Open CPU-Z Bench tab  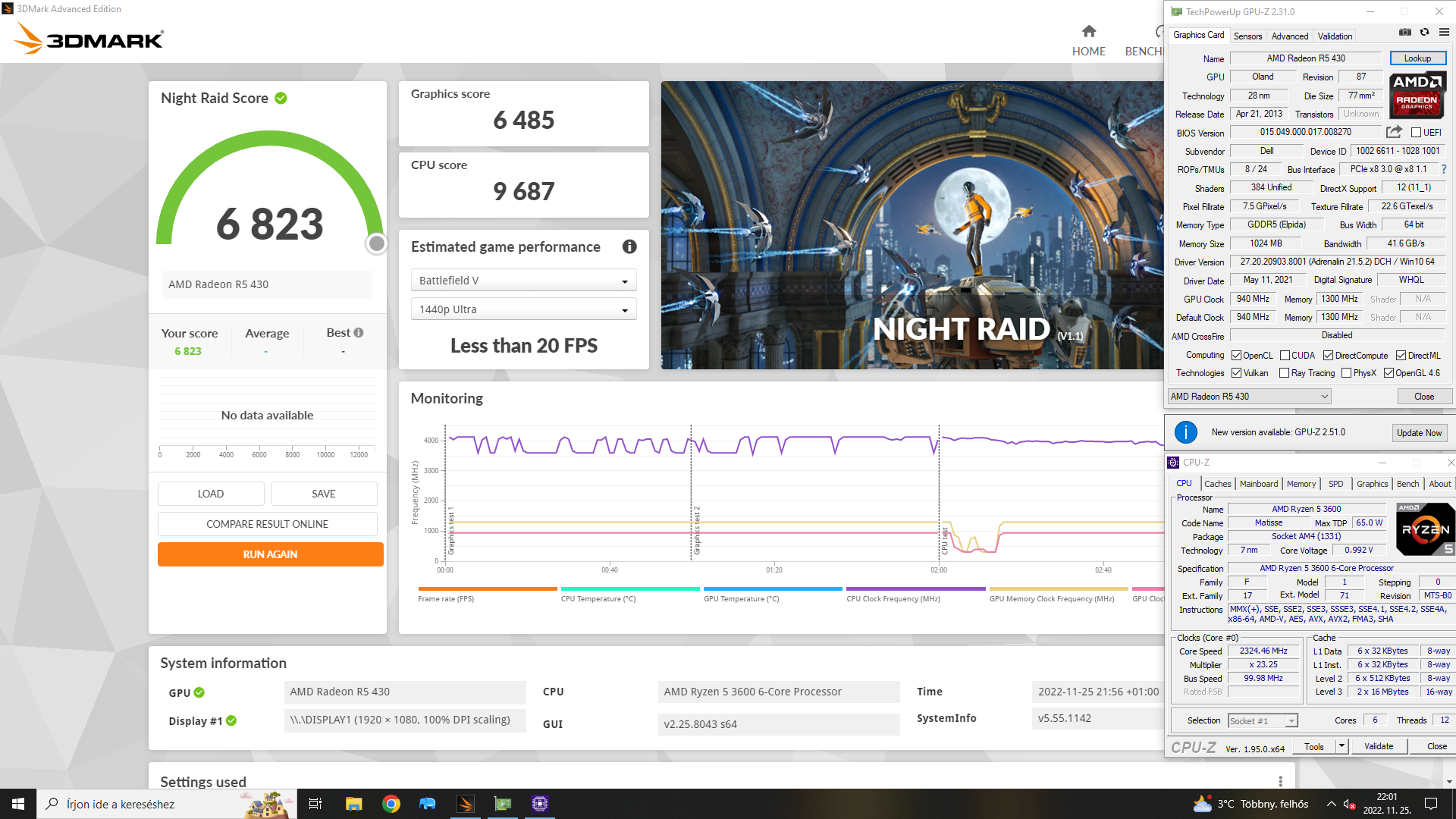click(1407, 484)
